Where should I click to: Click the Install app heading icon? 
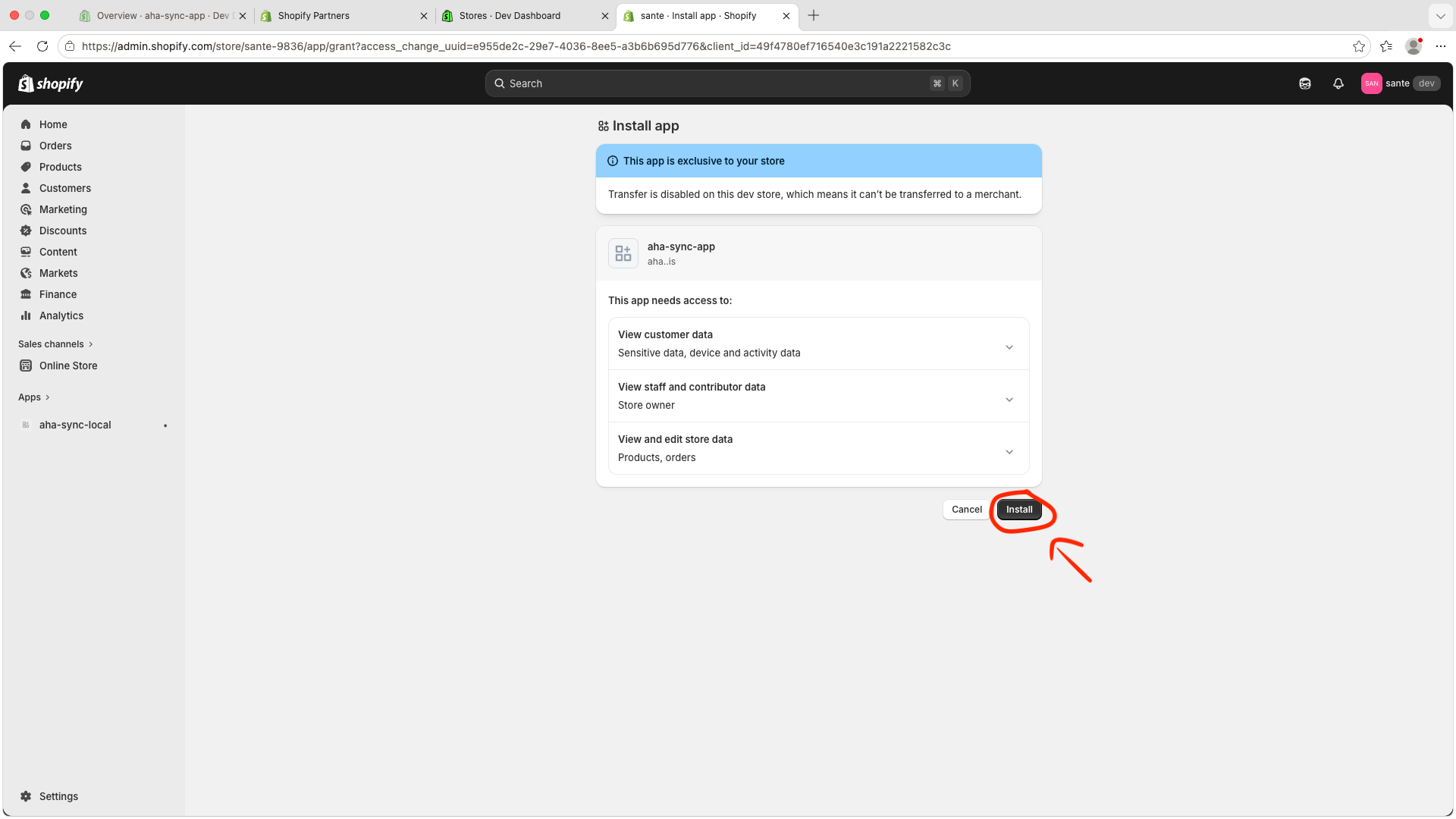click(604, 126)
